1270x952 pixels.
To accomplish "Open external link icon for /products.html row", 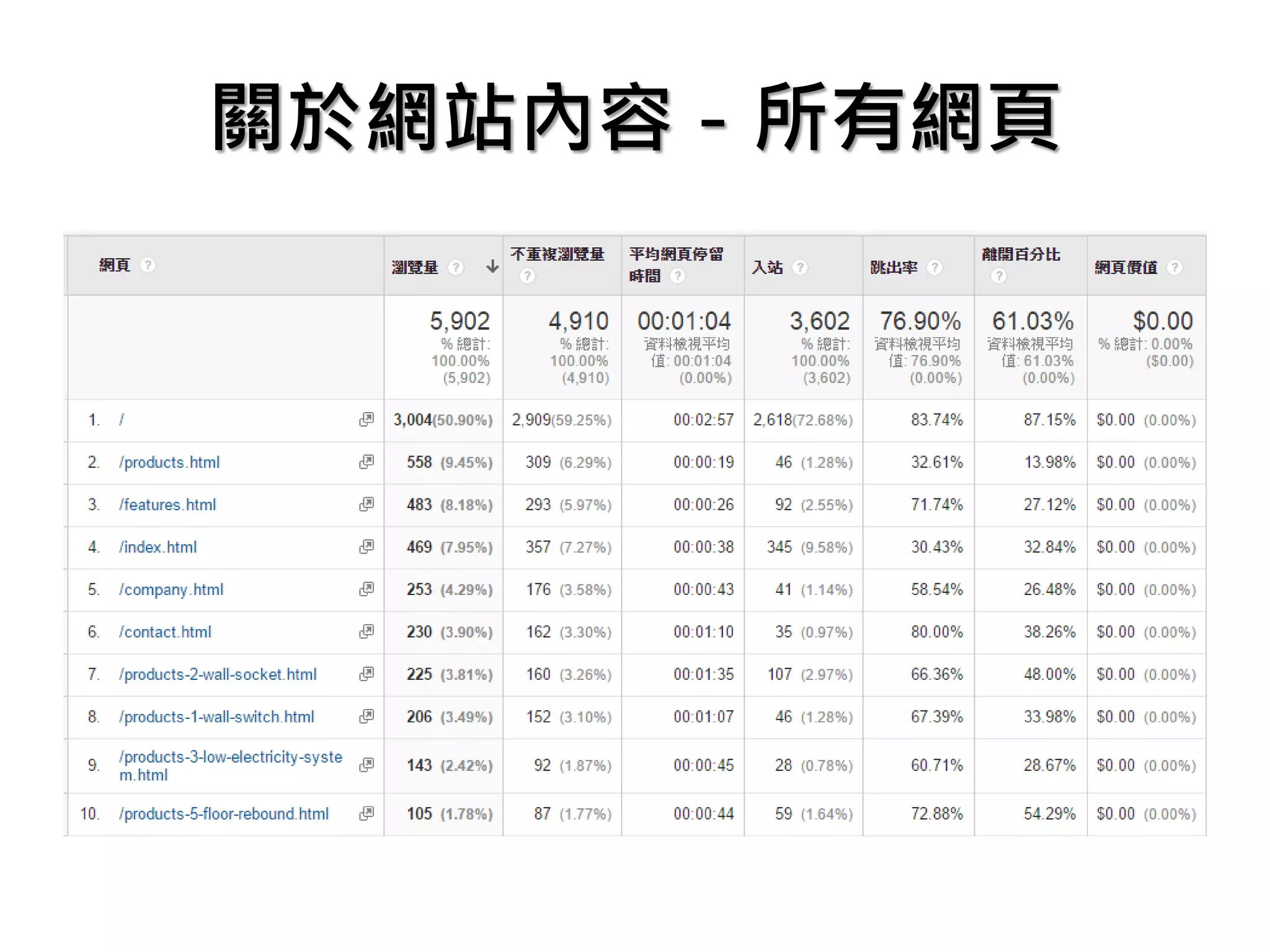I will 366,462.
